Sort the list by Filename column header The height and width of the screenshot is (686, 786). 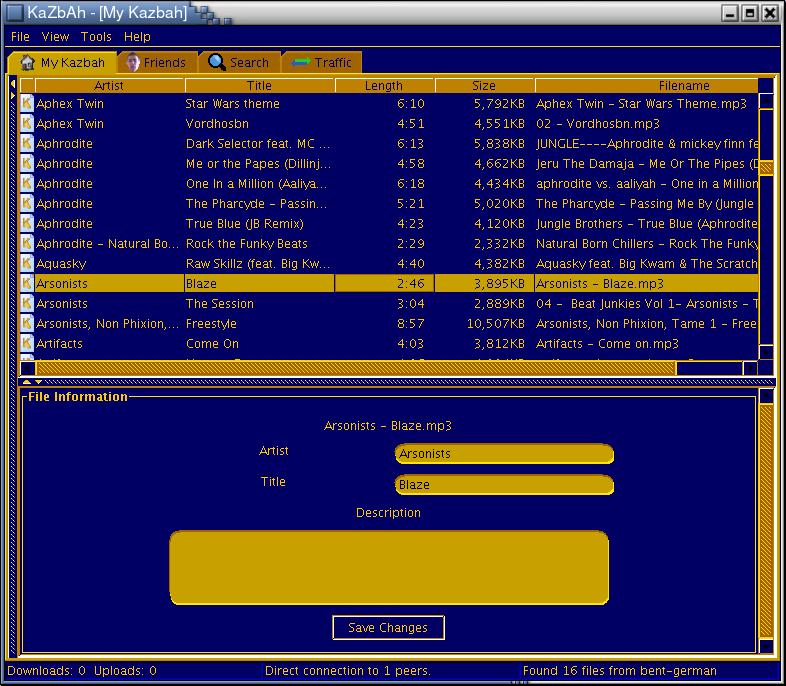pyautogui.click(x=647, y=86)
